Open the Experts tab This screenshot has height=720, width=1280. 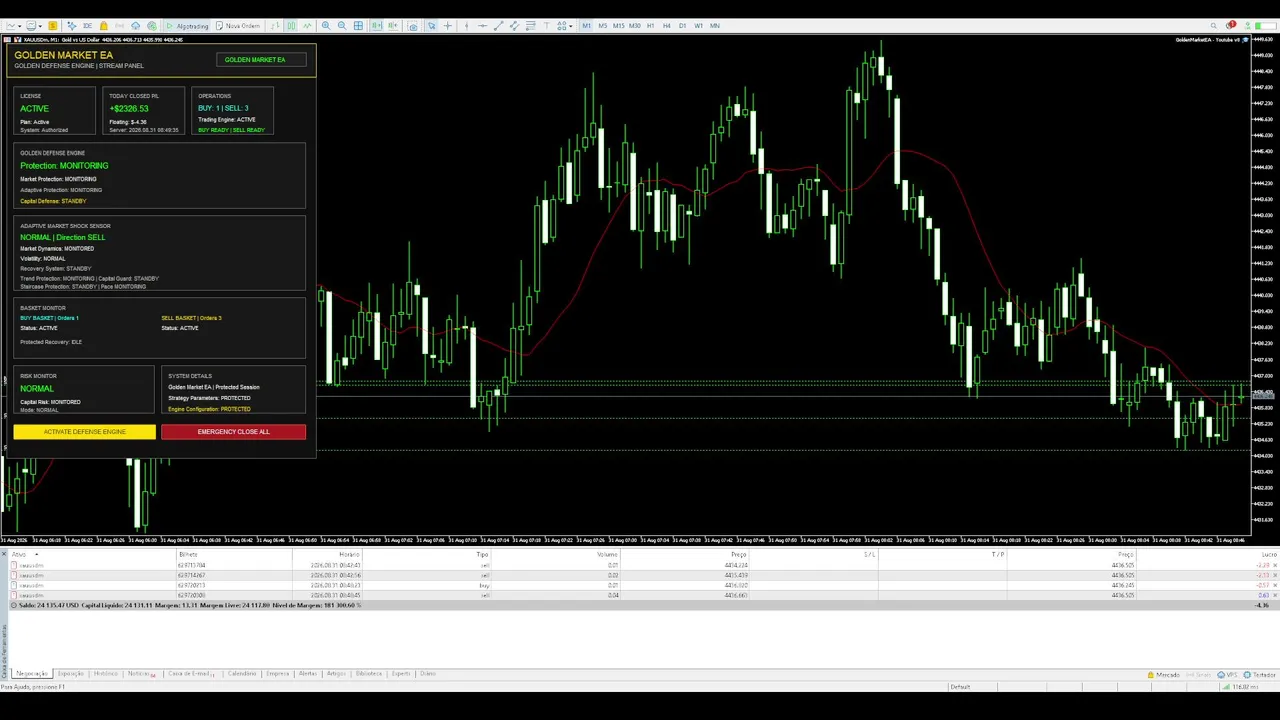pos(401,674)
